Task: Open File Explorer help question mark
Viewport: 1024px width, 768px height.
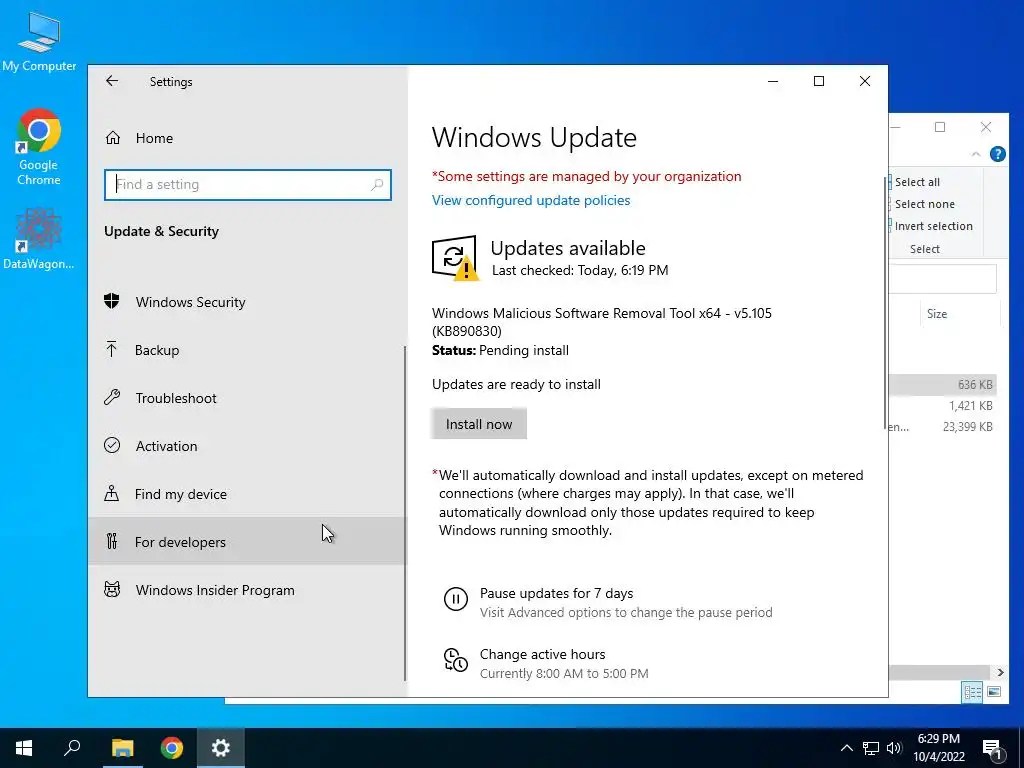Action: [997, 154]
